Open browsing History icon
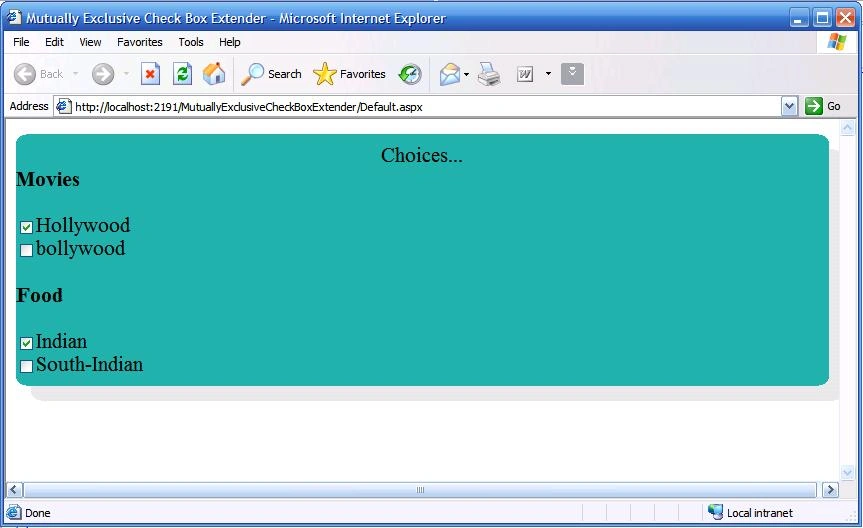863x528 pixels. pyautogui.click(x=410, y=74)
